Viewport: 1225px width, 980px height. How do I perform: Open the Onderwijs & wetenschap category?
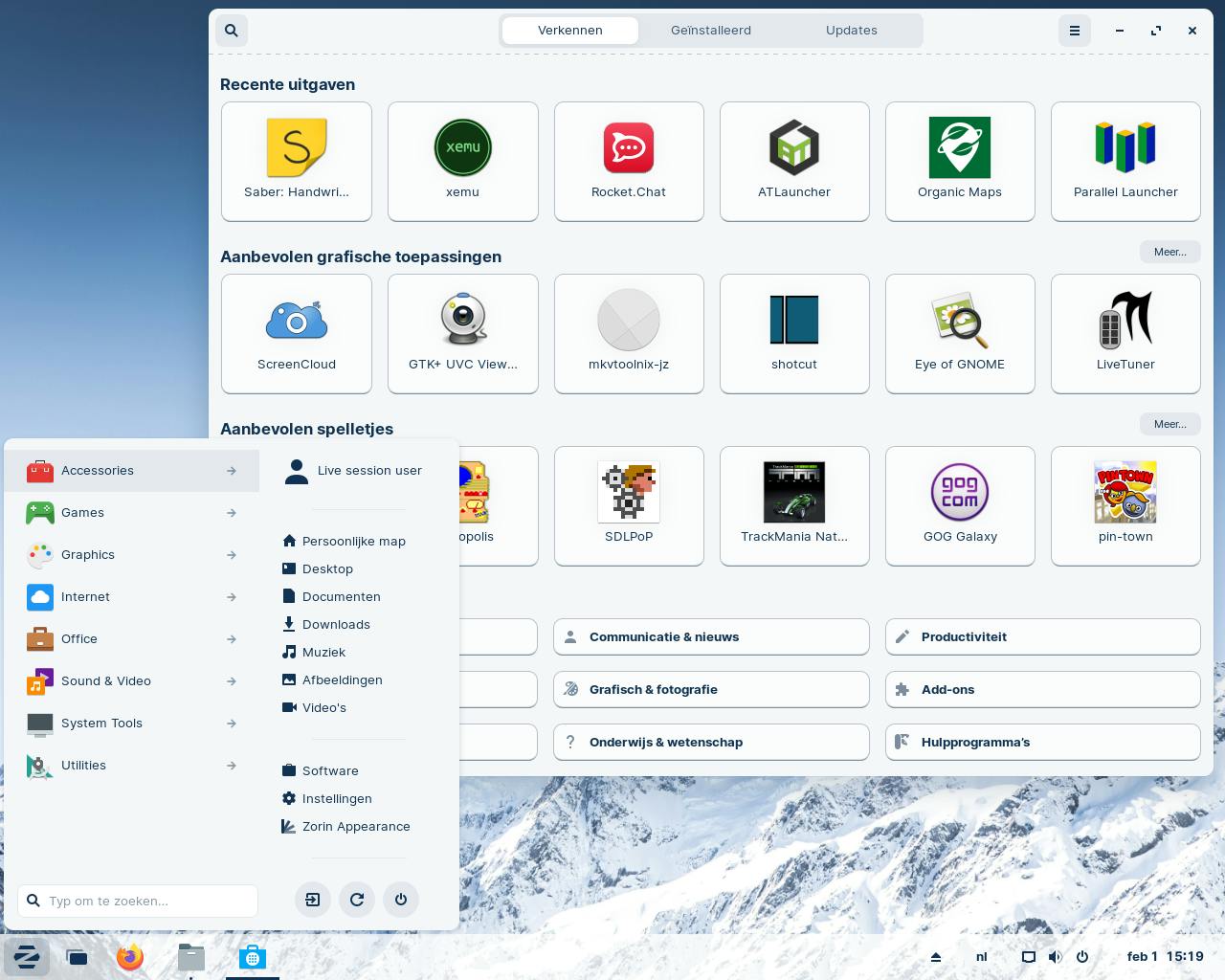[711, 743]
